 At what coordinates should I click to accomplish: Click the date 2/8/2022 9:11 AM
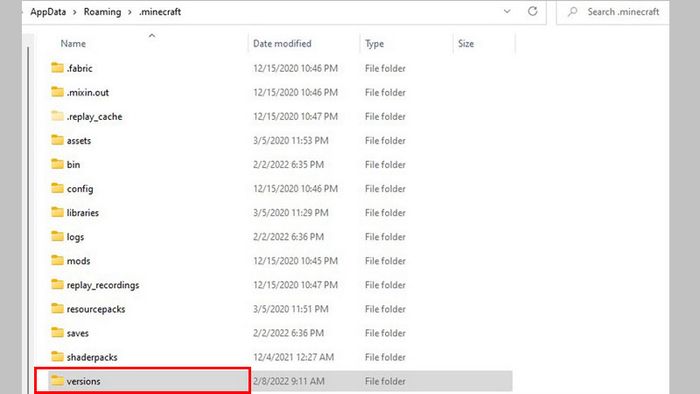[x=288, y=382]
